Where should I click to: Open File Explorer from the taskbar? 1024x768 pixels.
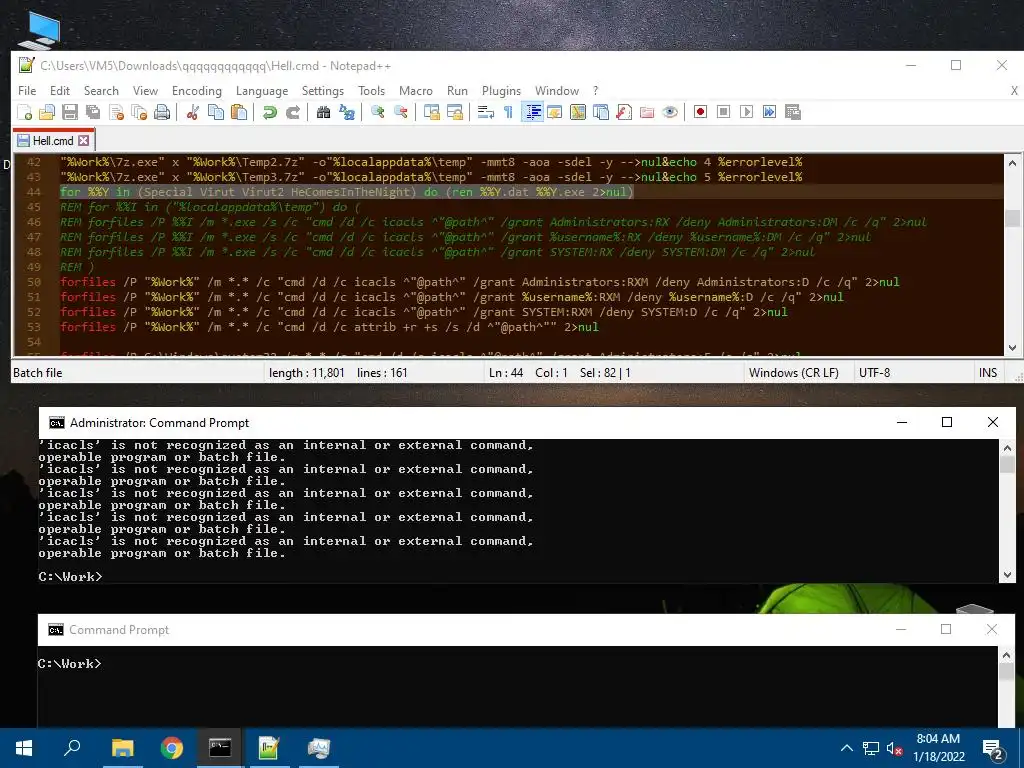[x=122, y=748]
